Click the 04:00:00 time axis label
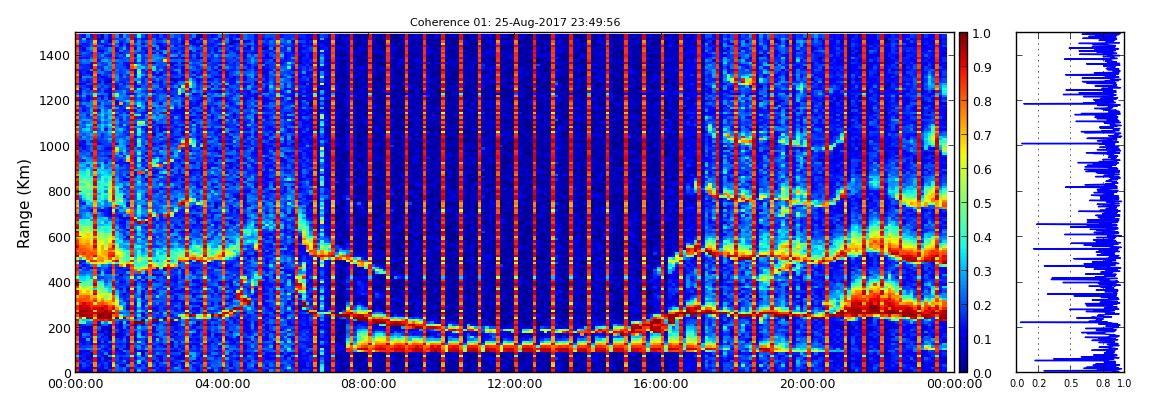Viewport: 1150px width, 407px height. [221, 384]
